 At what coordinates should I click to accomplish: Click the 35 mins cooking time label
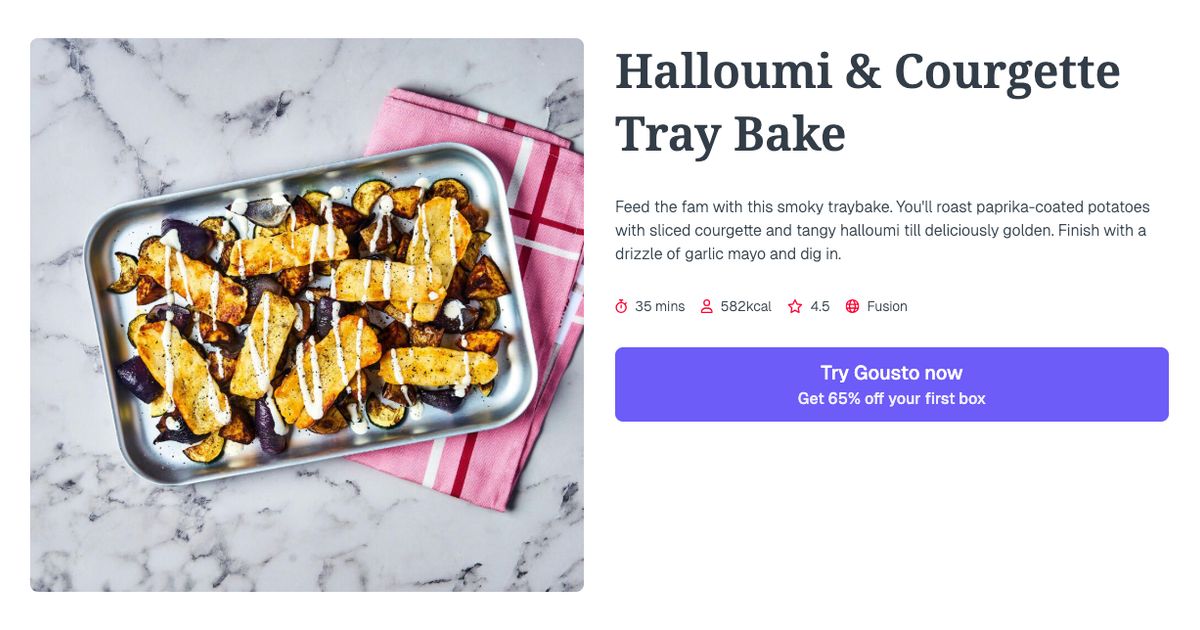point(660,306)
